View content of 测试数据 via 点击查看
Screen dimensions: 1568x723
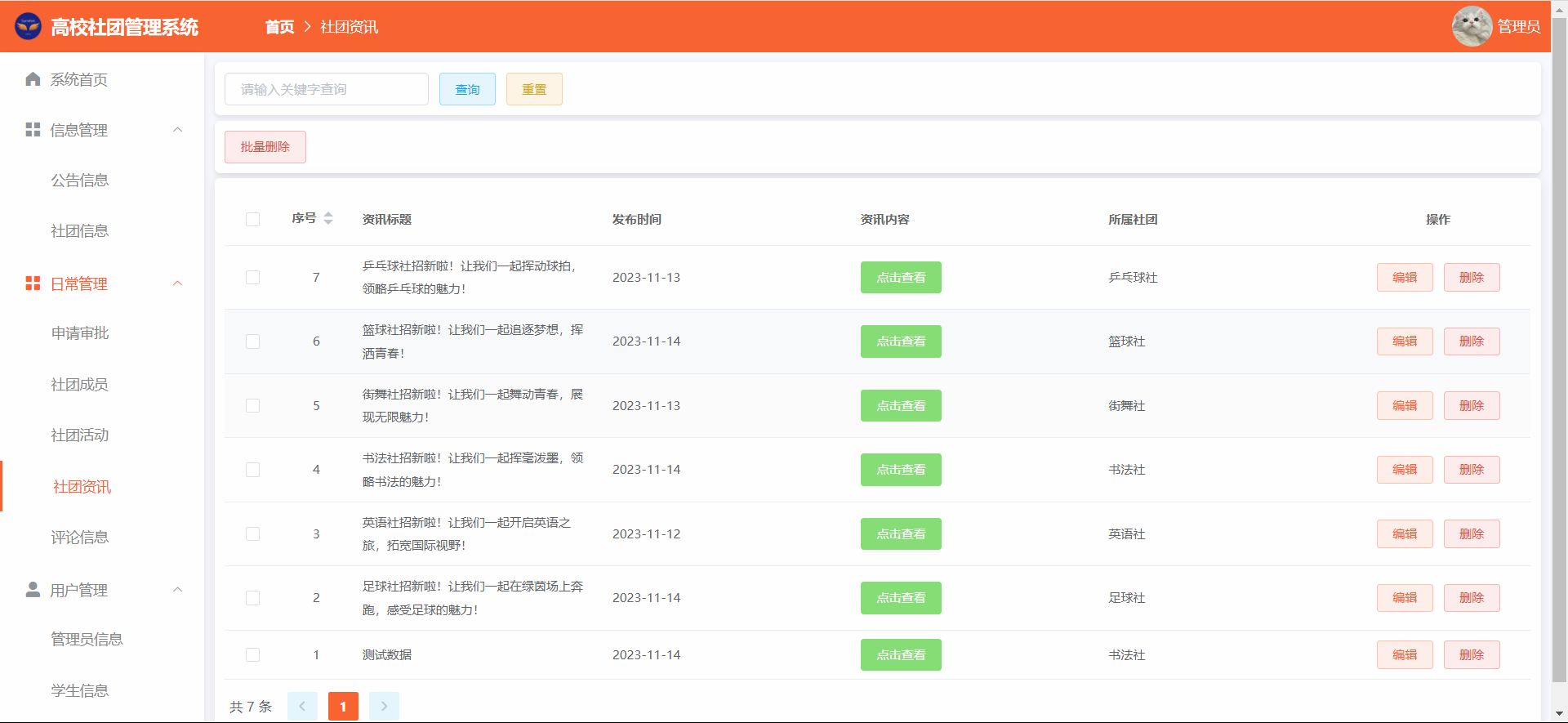pos(901,655)
